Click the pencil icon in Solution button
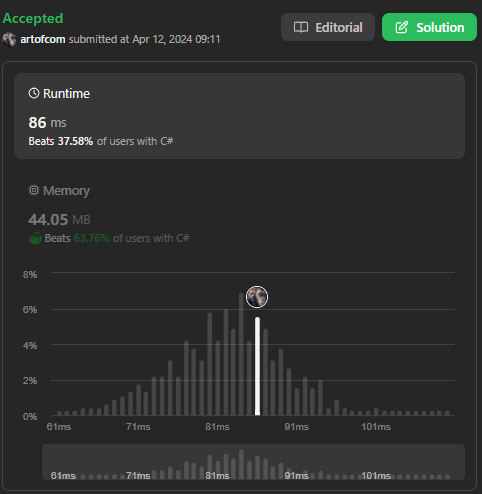Image resolution: width=482 pixels, height=494 pixels. tap(402, 27)
